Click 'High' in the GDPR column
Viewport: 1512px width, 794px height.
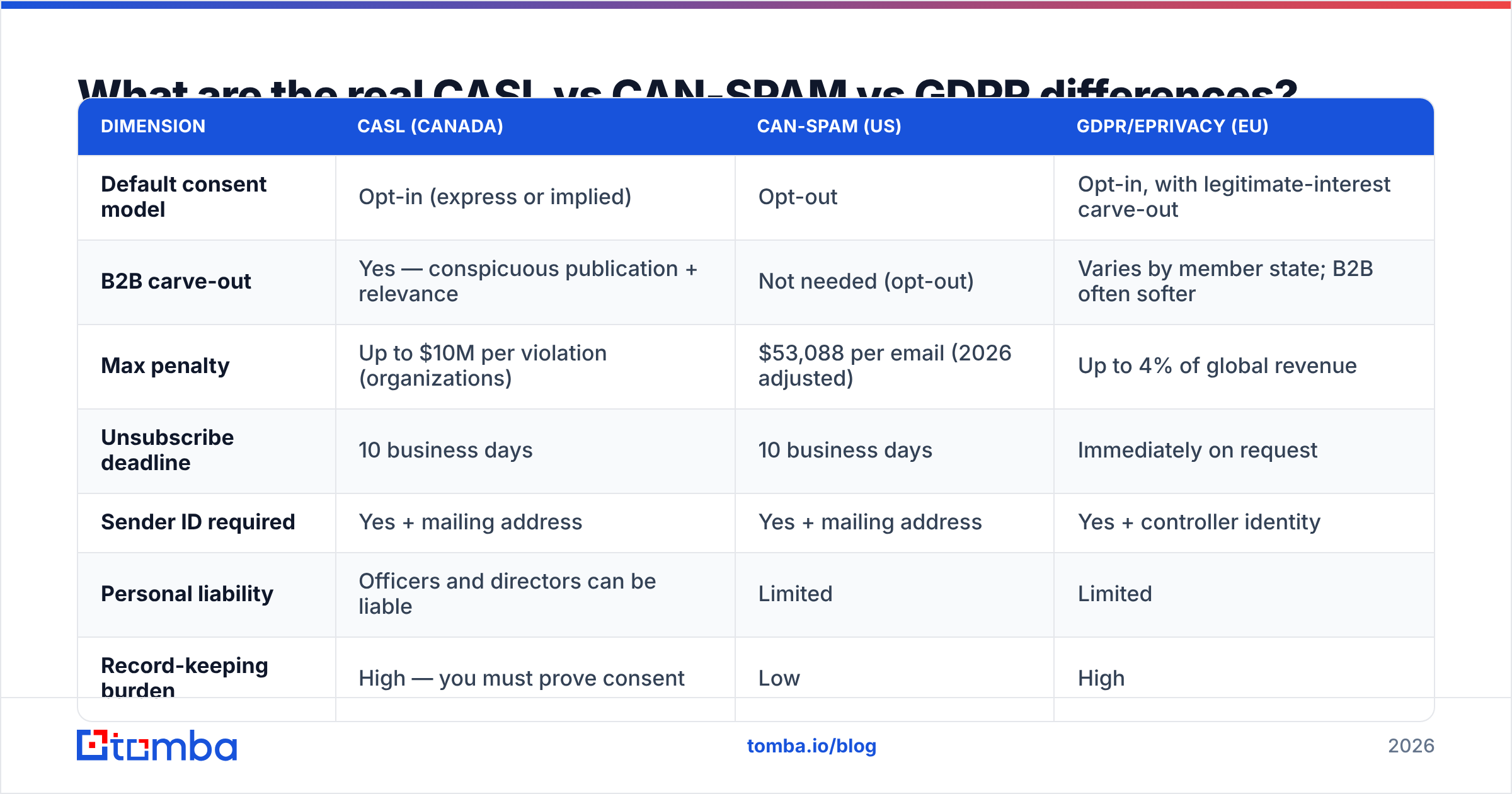(x=1101, y=678)
